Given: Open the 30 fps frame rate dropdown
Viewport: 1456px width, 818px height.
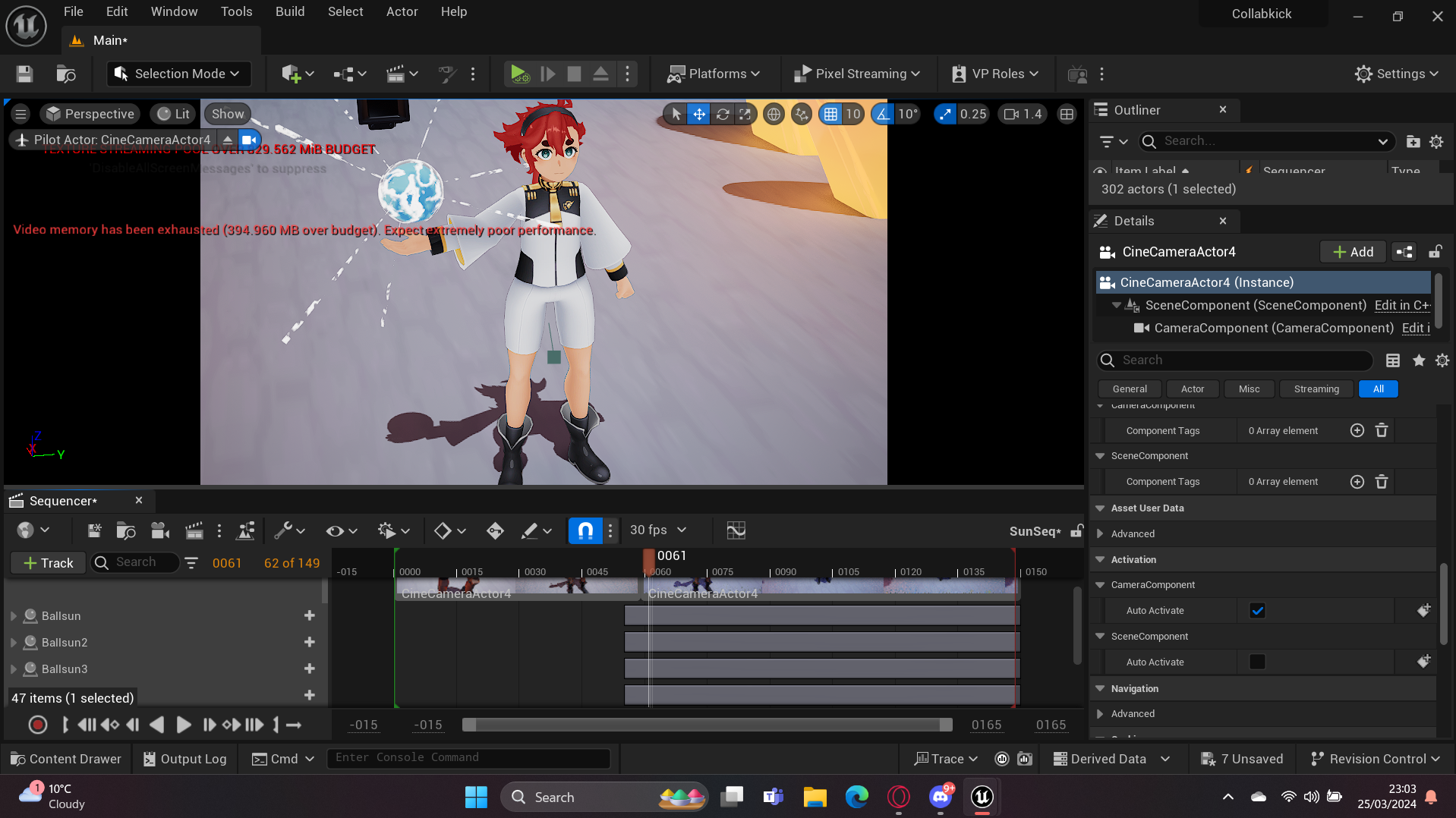Looking at the screenshot, I should pyautogui.click(x=657, y=530).
